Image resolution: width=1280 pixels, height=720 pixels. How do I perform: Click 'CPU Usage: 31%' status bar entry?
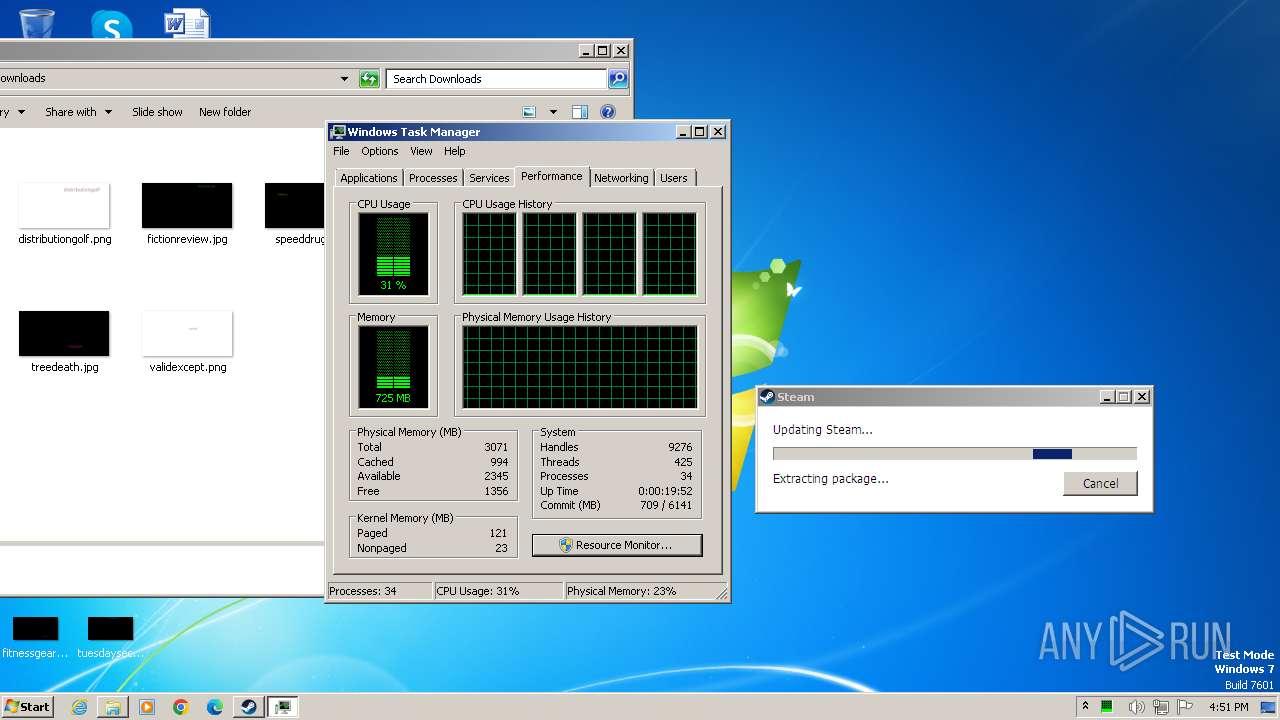pyautogui.click(x=478, y=591)
